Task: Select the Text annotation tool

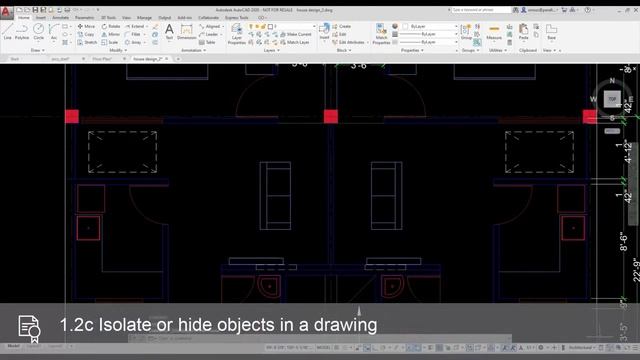Action: pyautogui.click(x=169, y=32)
